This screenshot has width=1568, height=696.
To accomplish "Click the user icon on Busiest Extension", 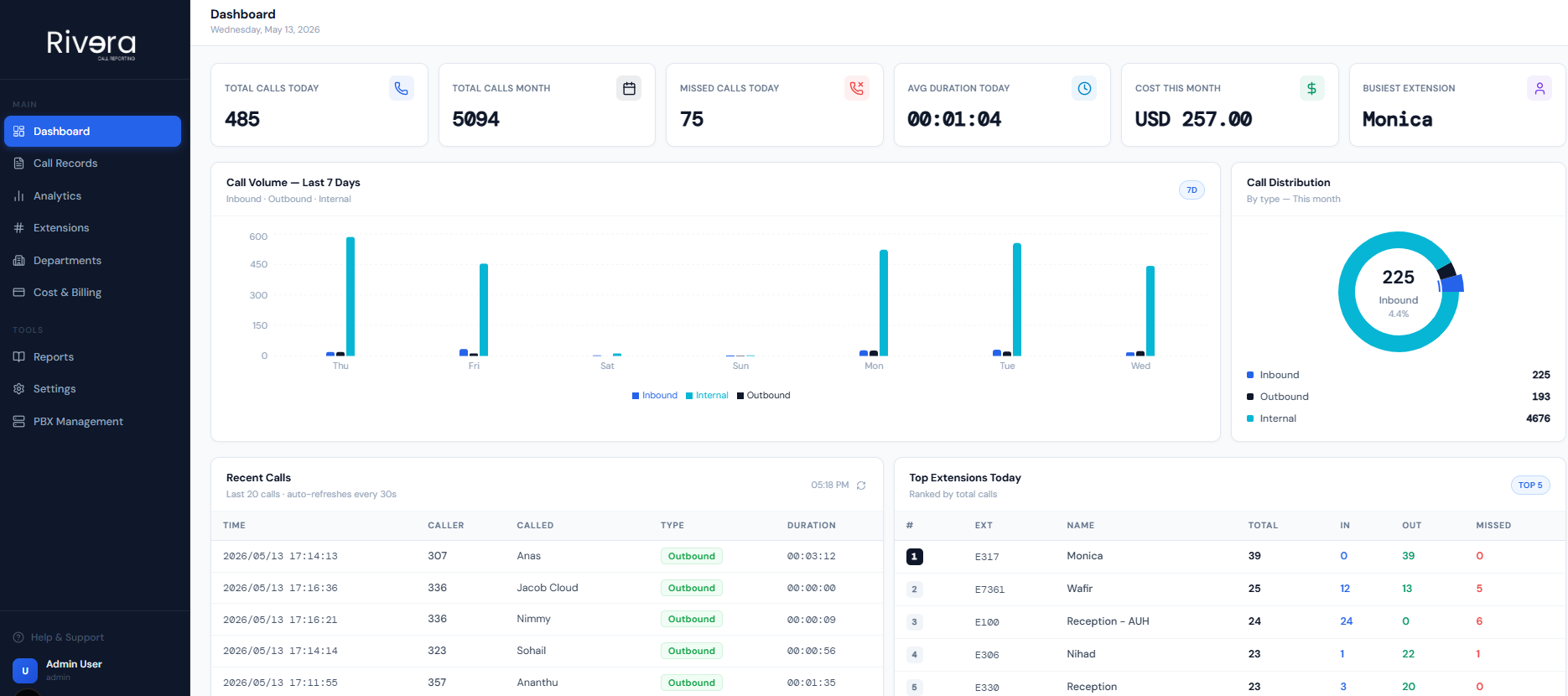I will click(1539, 88).
